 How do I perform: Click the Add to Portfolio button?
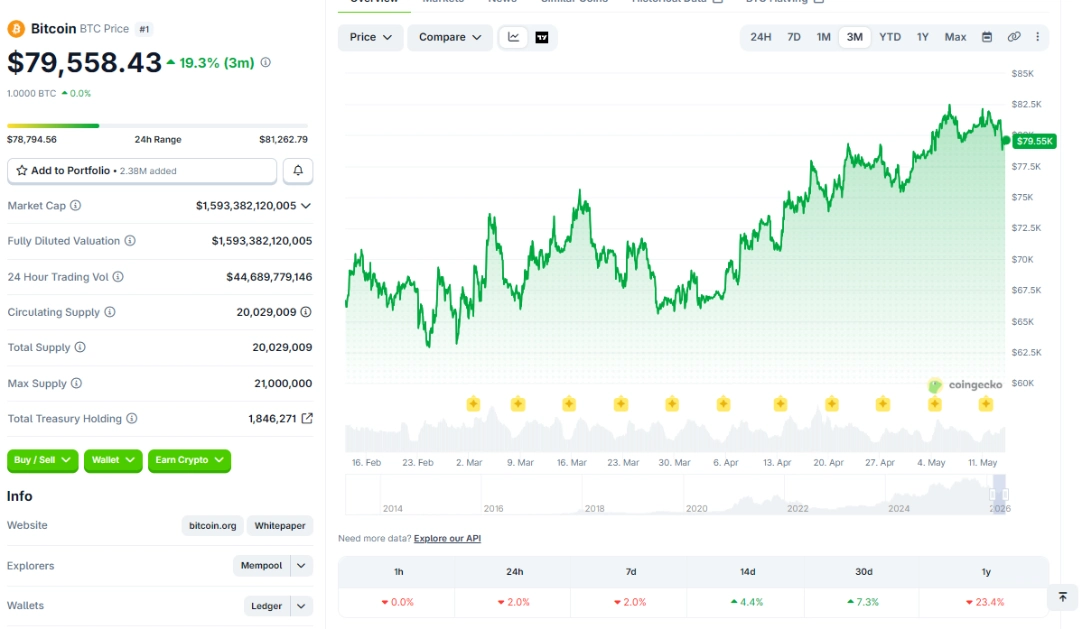142,170
